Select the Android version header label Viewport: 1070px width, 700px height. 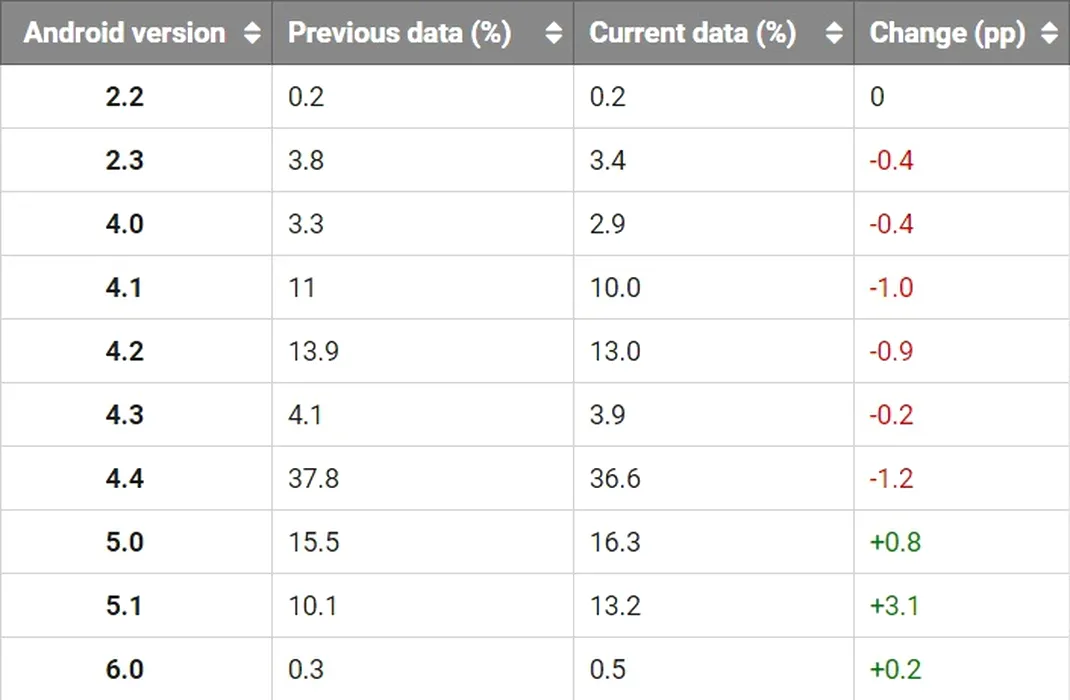click(124, 33)
